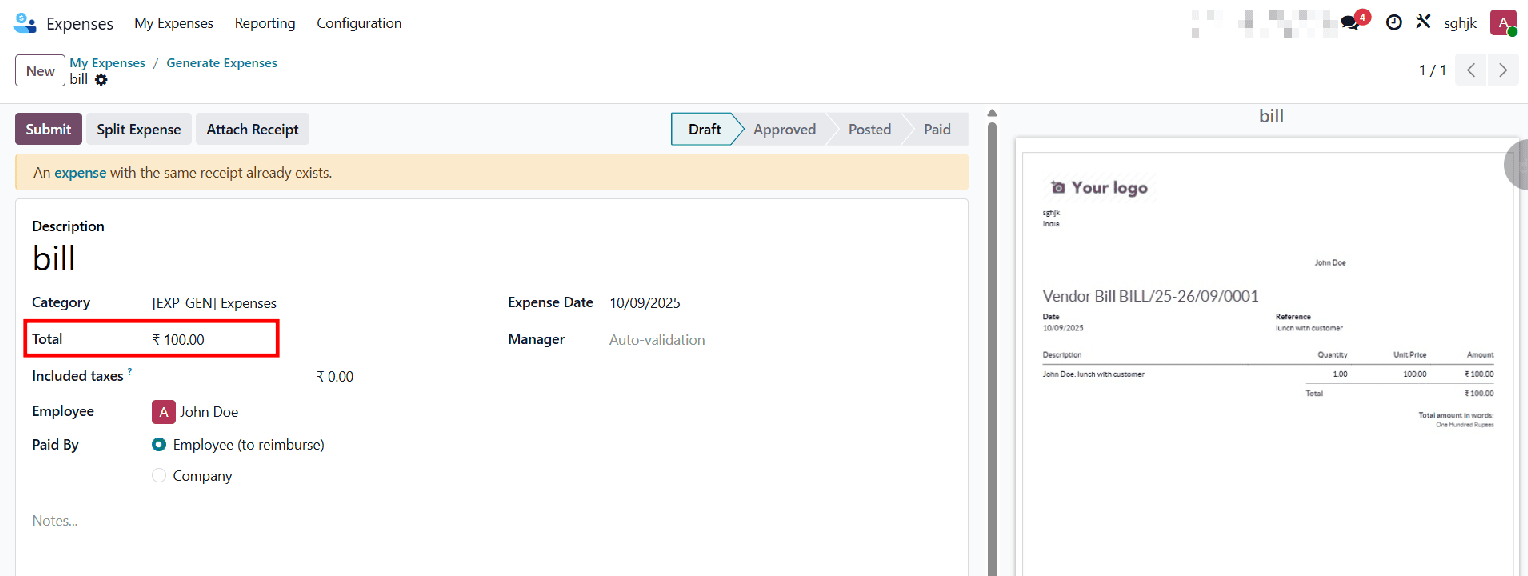Open the Expense Date picker
This screenshot has width=1528, height=576.
pos(643,302)
